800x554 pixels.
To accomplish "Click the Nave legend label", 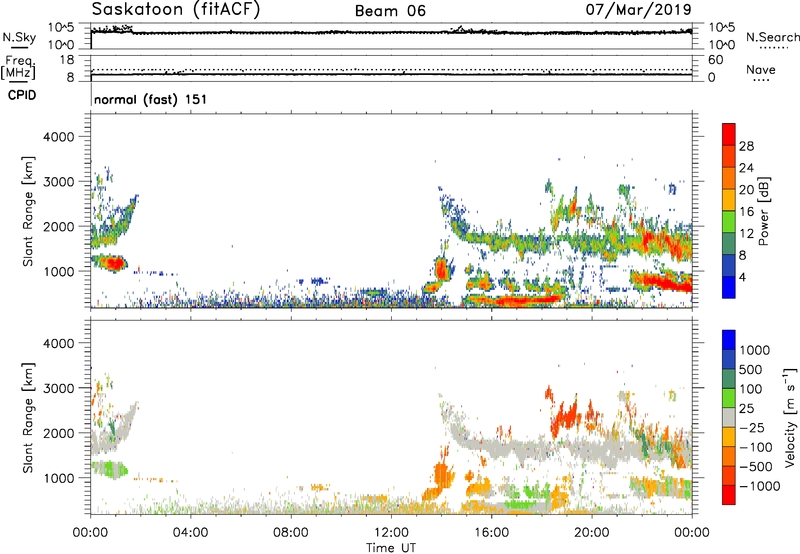I will click(760, 70).
